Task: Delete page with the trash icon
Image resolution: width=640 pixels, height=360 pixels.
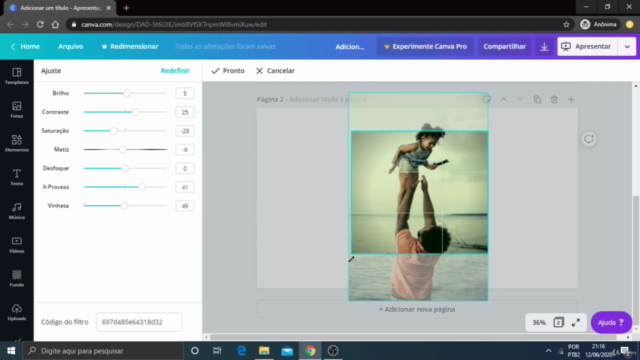Action: (554, 99)
